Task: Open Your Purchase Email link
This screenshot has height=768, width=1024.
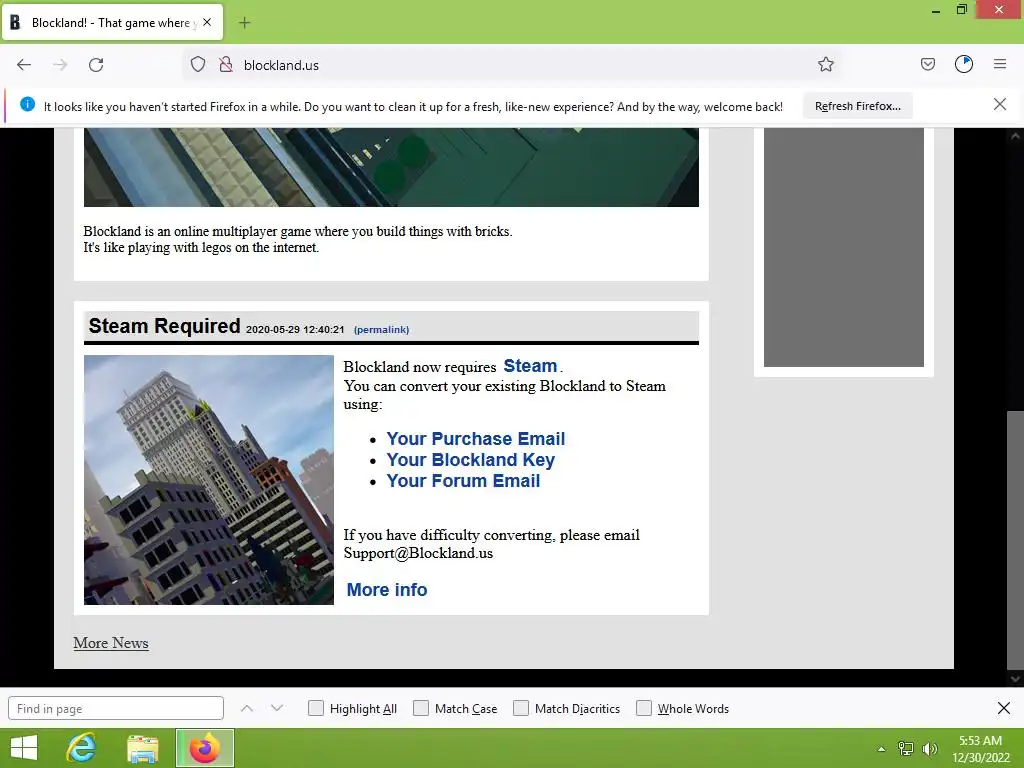Action: click(x=475, y=439)
